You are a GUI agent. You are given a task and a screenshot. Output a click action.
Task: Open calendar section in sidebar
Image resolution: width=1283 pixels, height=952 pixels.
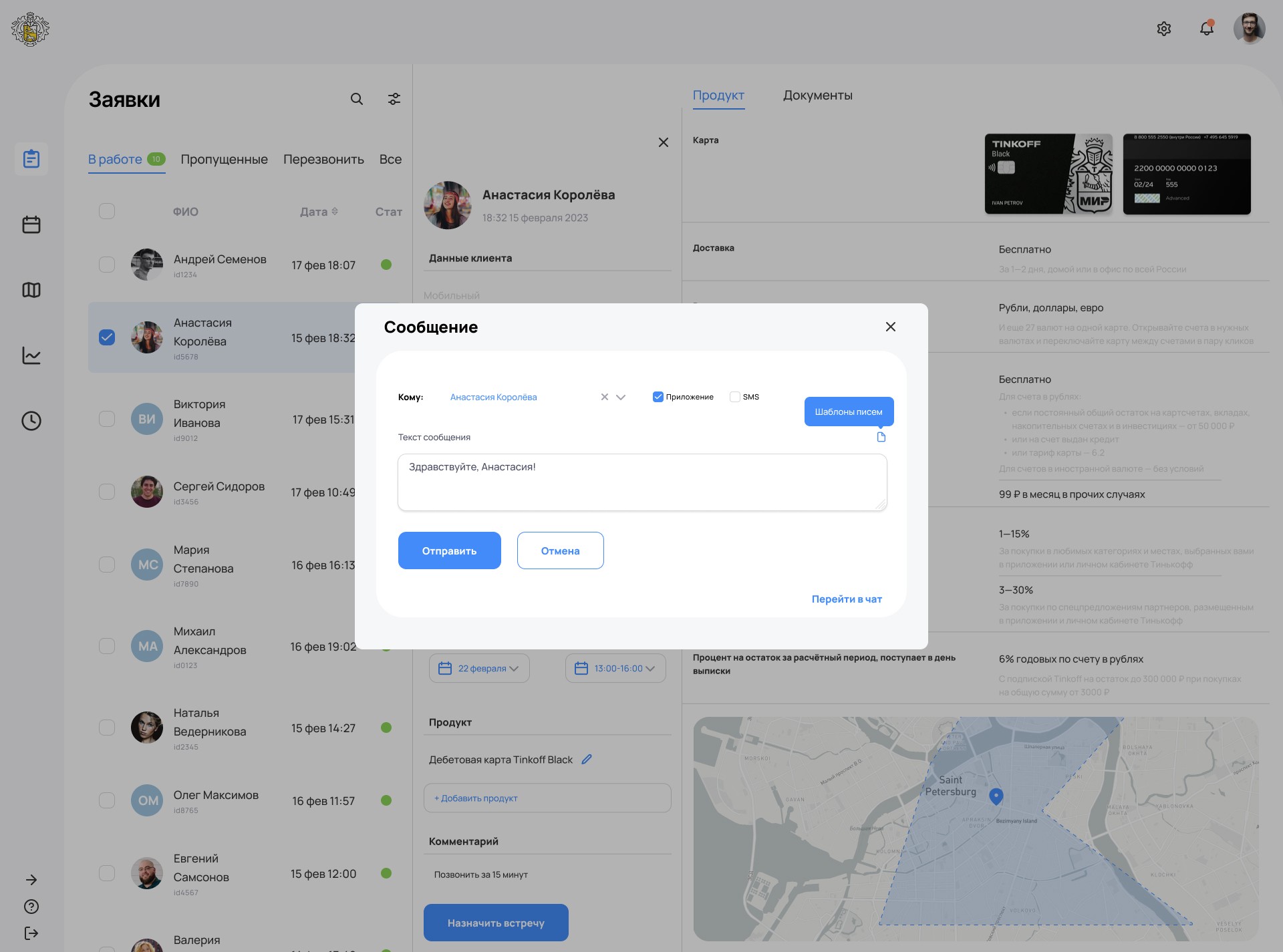coord(31,224)
